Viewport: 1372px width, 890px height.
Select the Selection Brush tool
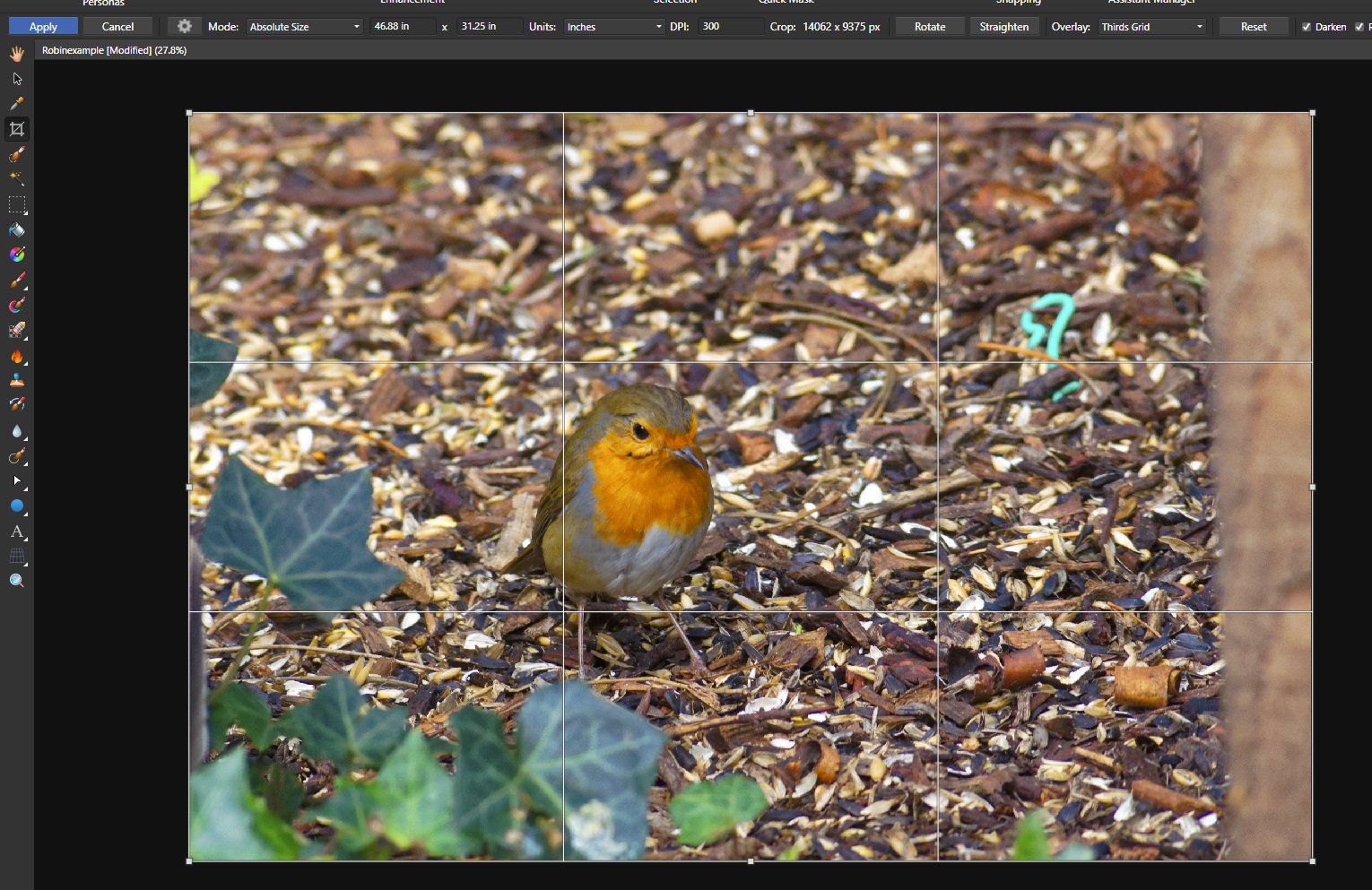(x=16, y=154)
